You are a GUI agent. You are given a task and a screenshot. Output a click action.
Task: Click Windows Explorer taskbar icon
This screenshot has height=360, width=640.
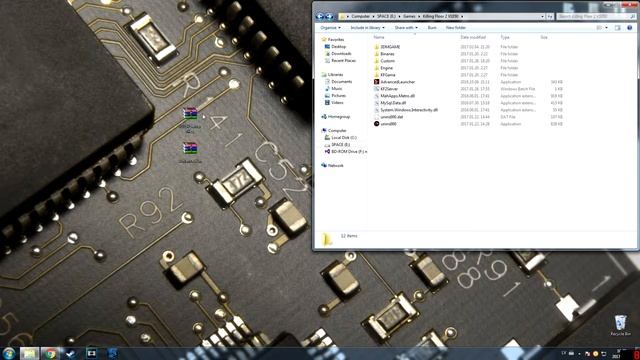(x=29, y=353)
